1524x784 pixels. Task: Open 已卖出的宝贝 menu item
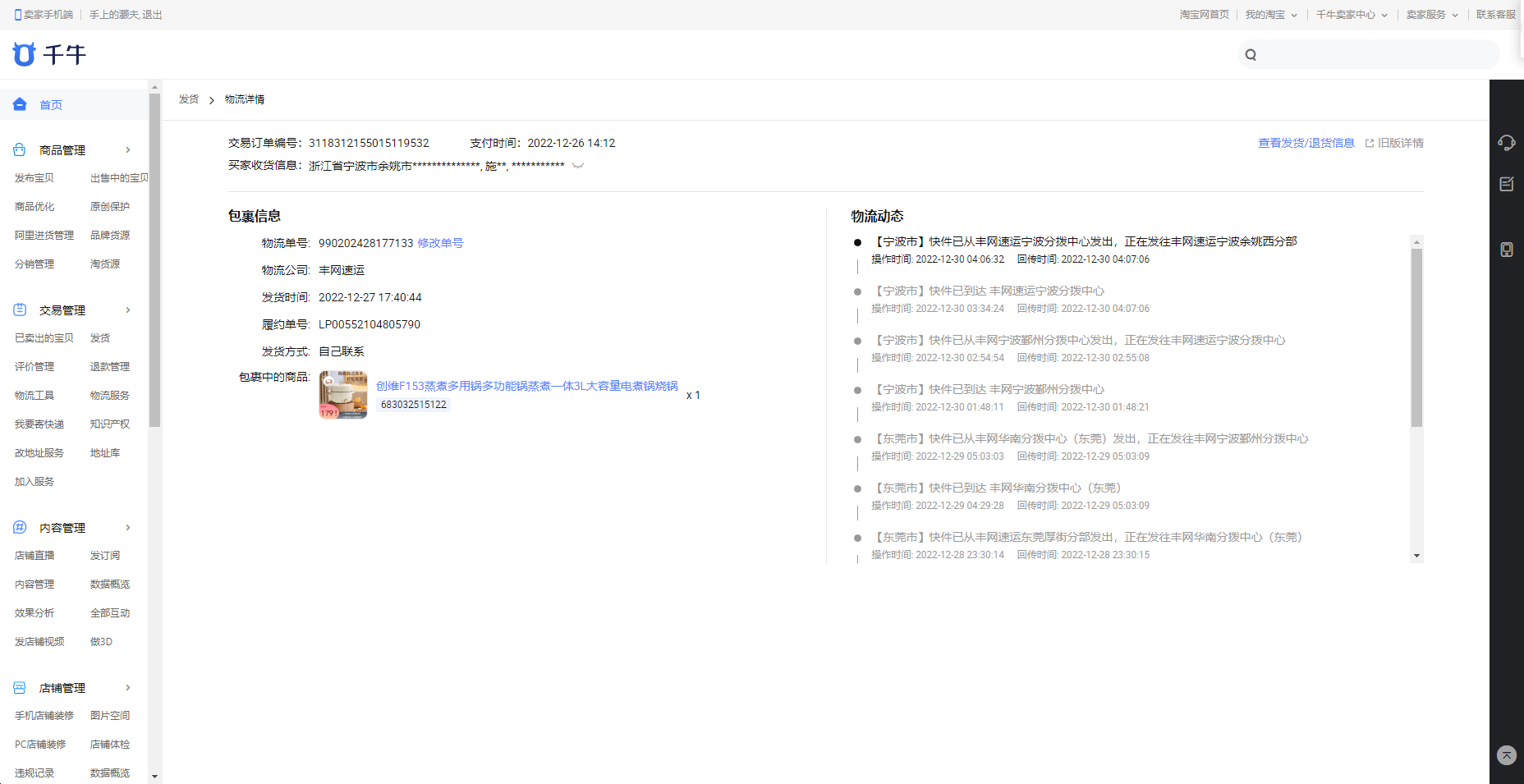pos(44,338)
